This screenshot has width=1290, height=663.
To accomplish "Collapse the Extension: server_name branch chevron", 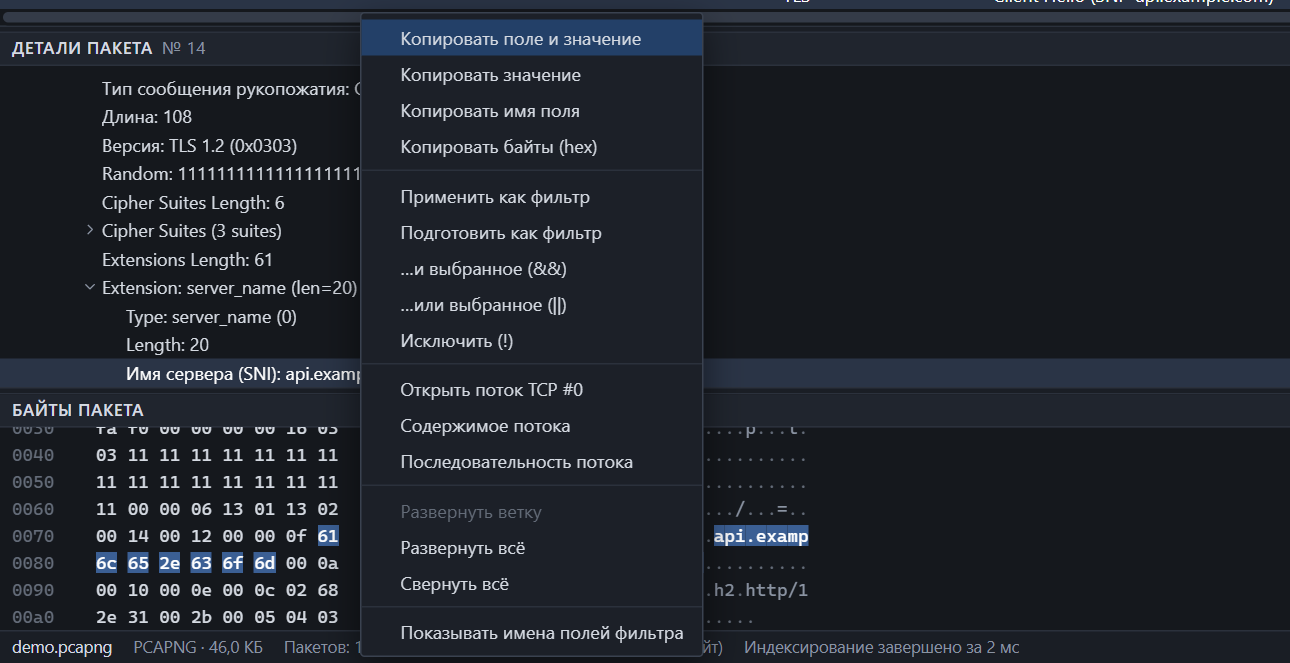I will 91,288.
